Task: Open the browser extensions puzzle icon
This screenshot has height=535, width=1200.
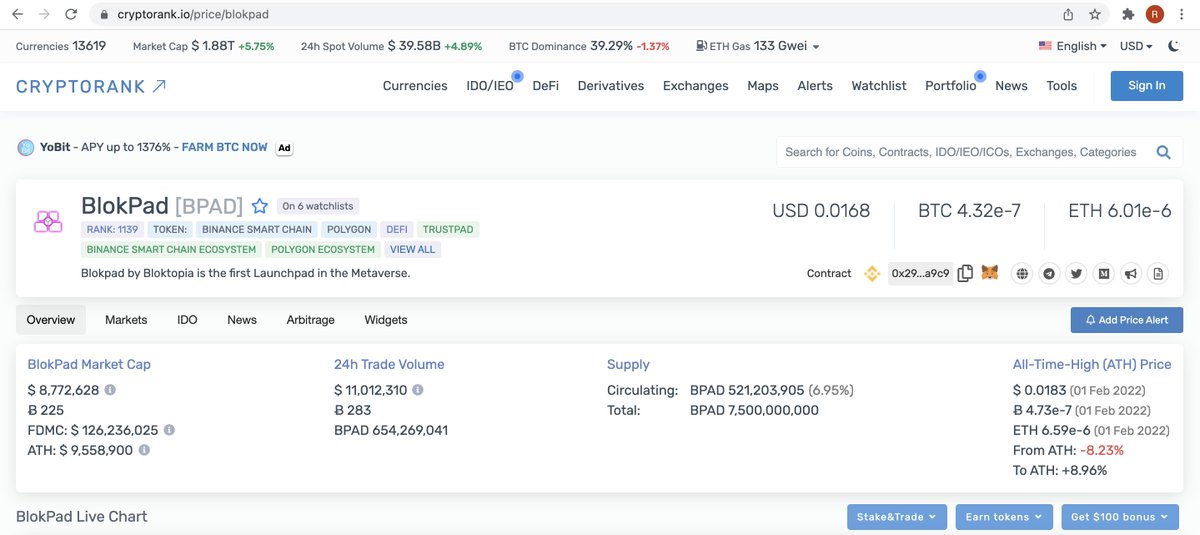Action: [x=1128, y=15]
